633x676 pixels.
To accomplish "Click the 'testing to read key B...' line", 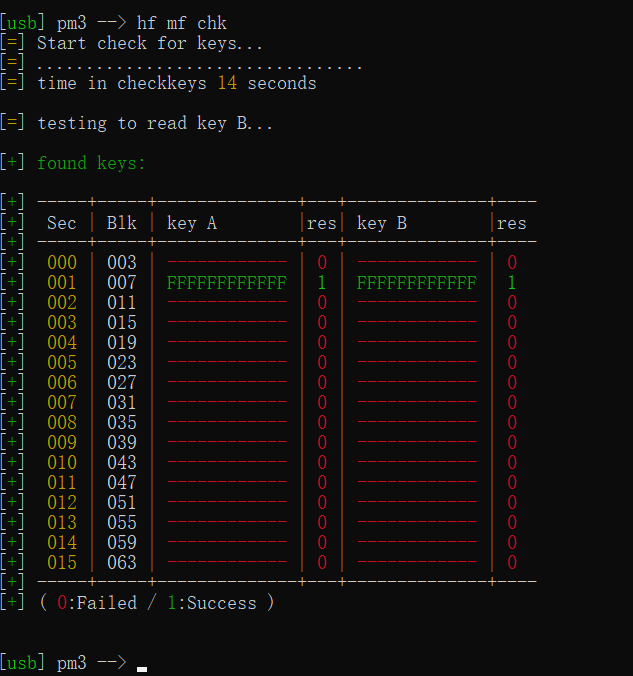I will 155,123.
